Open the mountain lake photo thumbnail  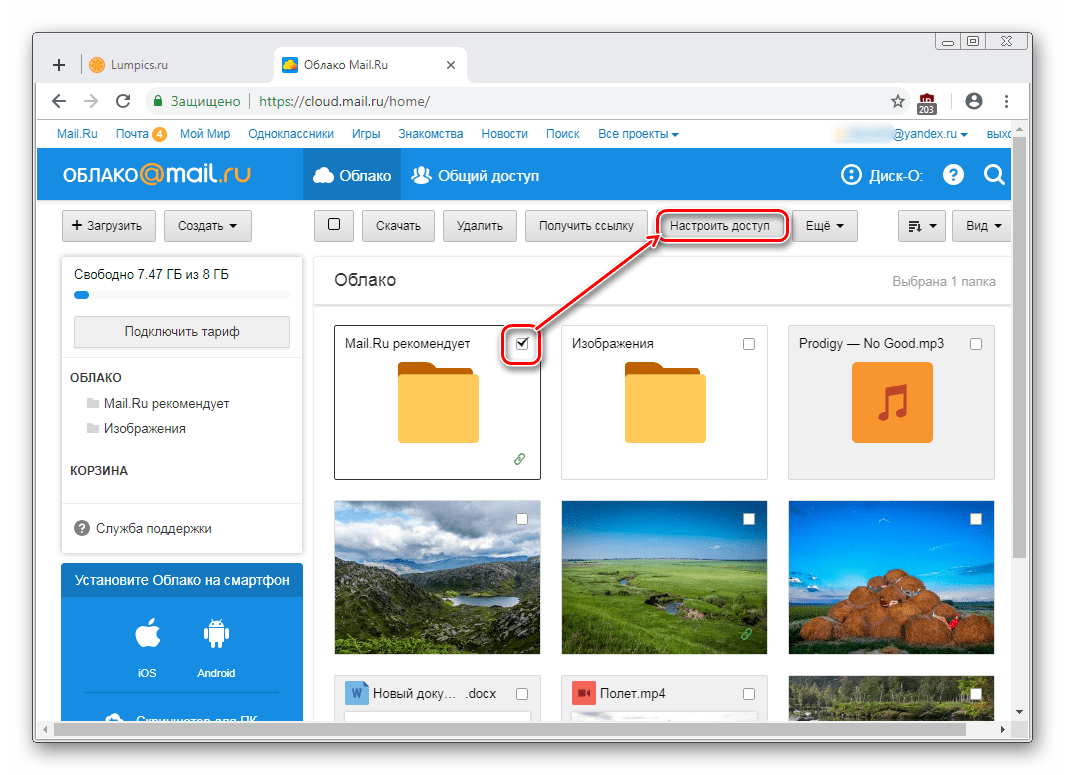pos(437,577)
